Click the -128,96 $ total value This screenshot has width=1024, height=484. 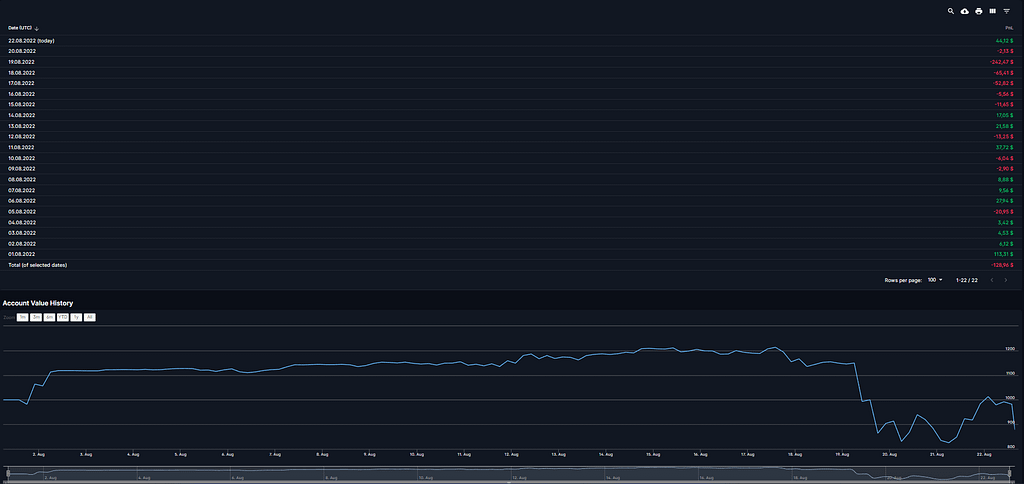1002,265
